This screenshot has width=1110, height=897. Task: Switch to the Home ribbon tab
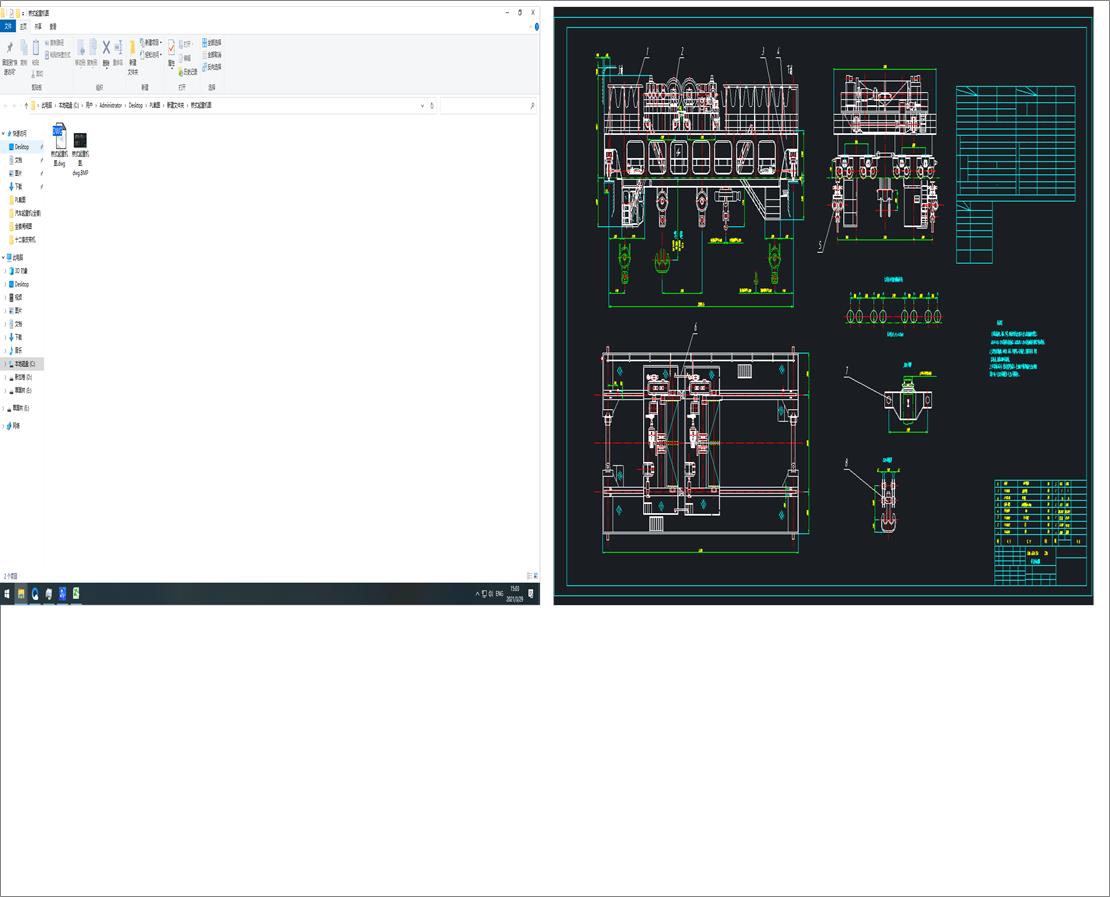pos(23,26)
